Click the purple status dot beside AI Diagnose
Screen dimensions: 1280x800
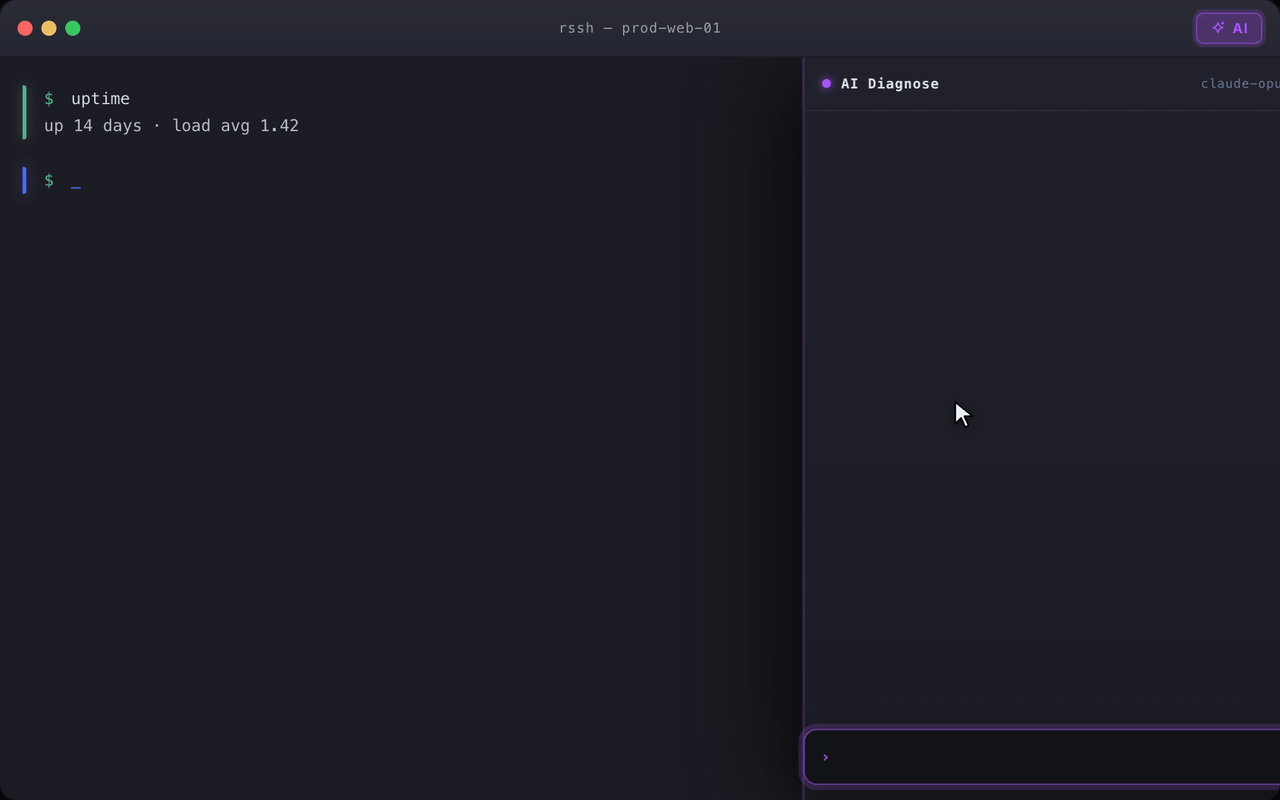click(826, 84)
